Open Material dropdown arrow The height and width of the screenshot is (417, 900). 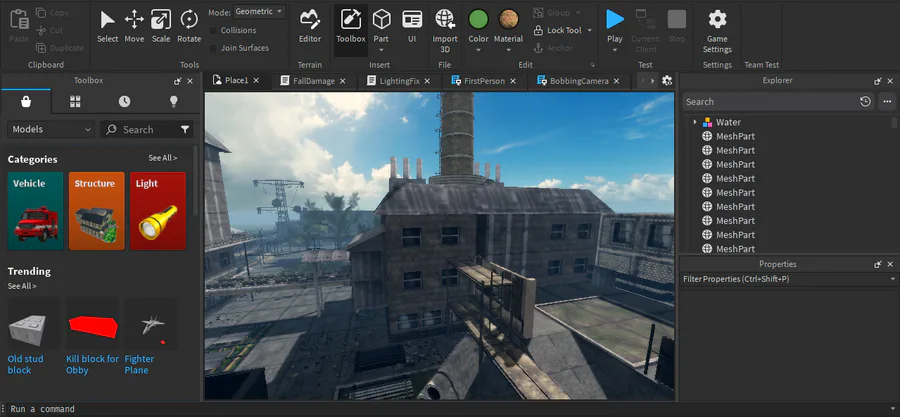click(x=509, y=50)
